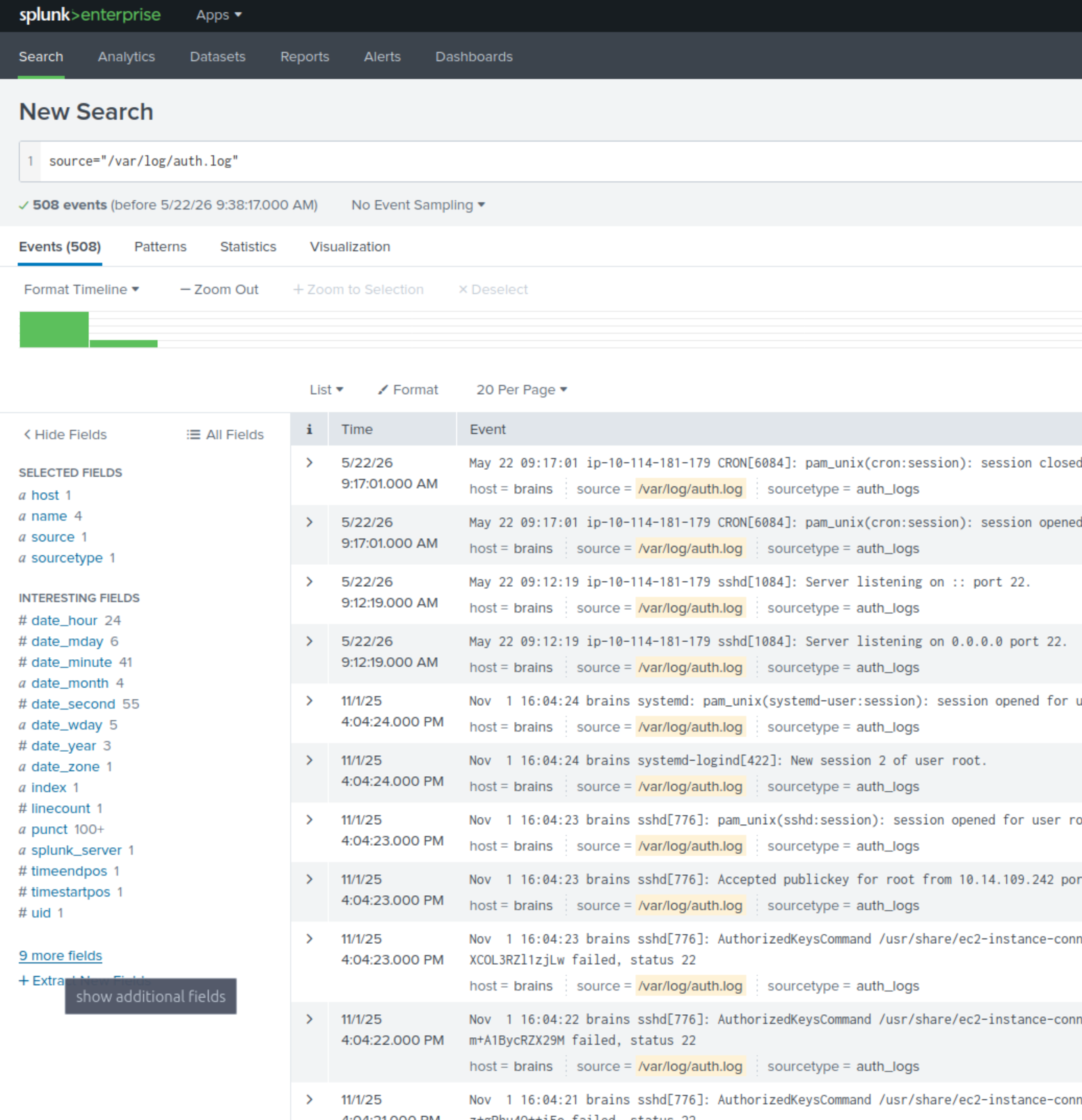Open the uid interesting field

coord(41,913)
